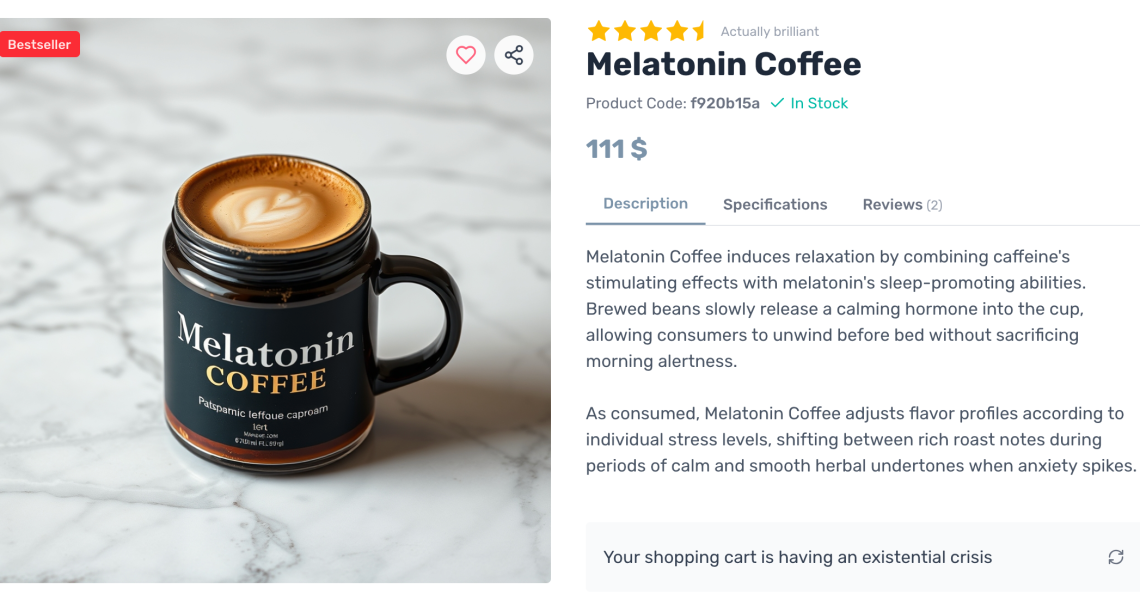Click the fourth gold rating star

pyautogui.click(x=677, y=31)
